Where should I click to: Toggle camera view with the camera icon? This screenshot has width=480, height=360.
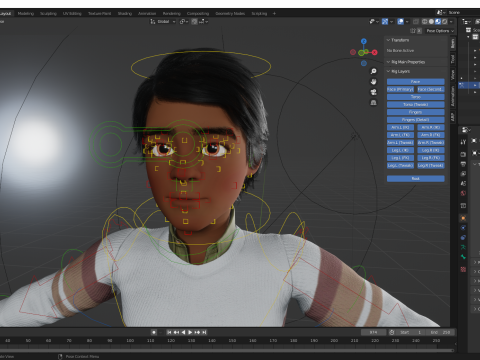click(x=374, y=92)
